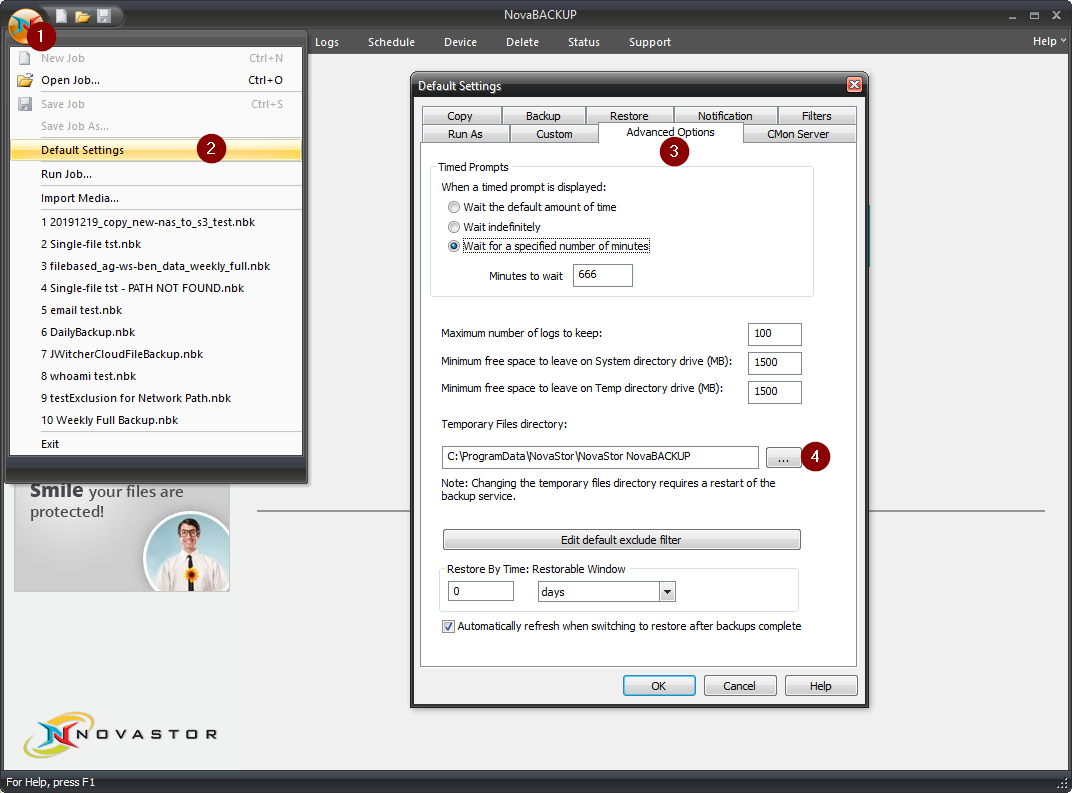
Task: Switch to the Backup tab
Action: tap(544, 116)
